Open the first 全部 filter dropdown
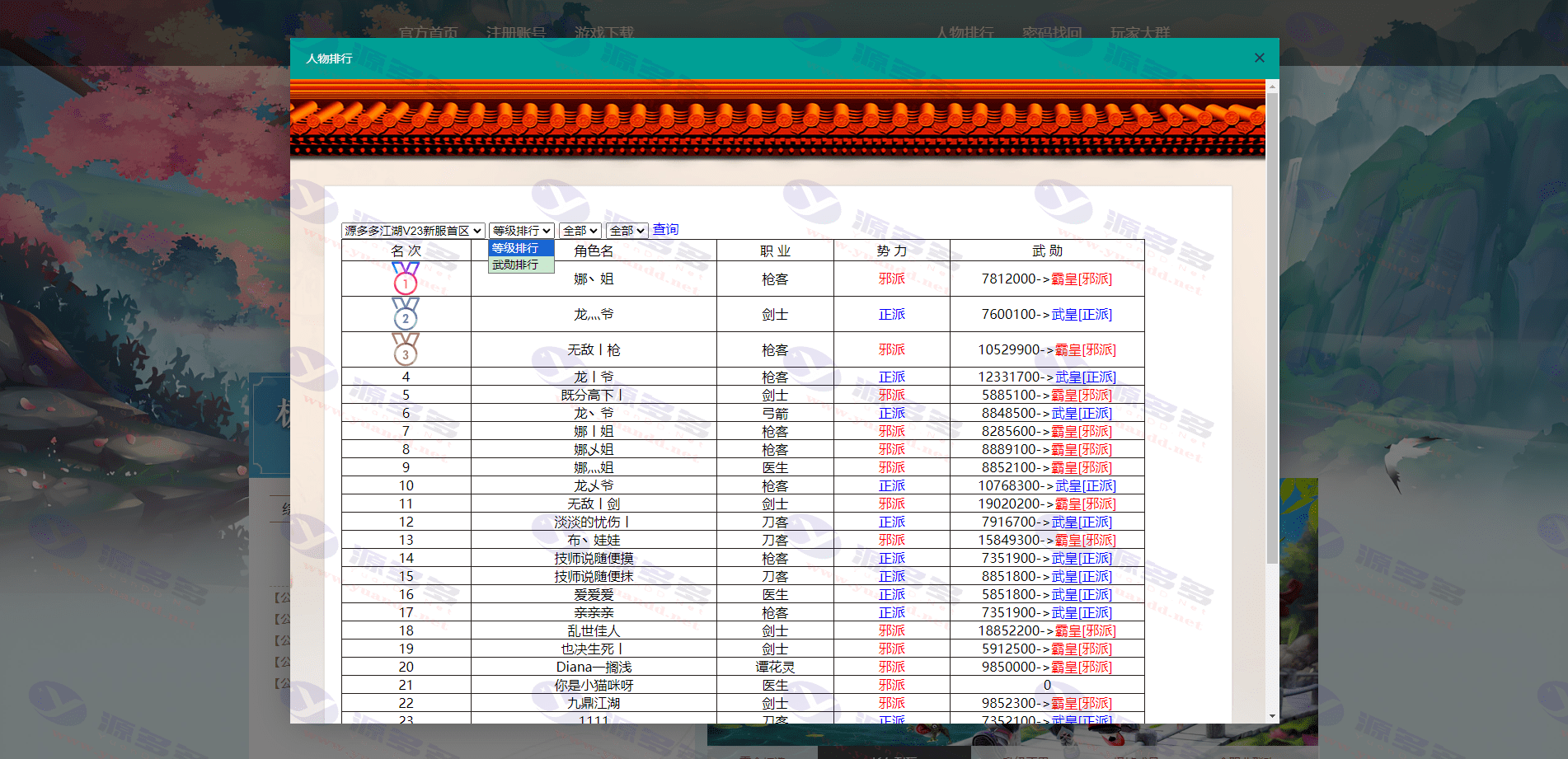Image resolution: width=1568 pixels, height=759 pixels. pyautogui.click(x=580, y=231)
